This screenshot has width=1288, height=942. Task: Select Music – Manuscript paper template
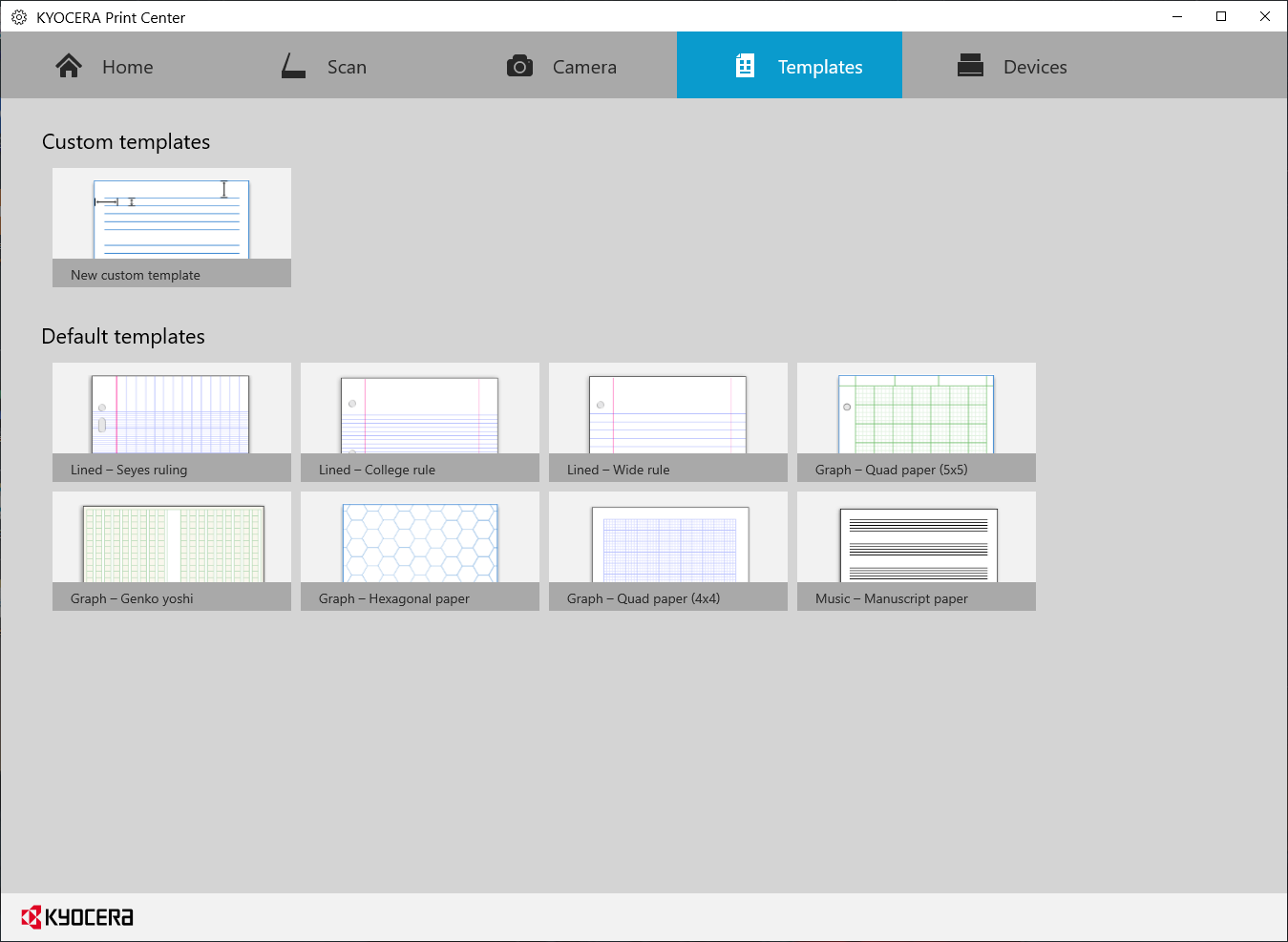point(917,551)
